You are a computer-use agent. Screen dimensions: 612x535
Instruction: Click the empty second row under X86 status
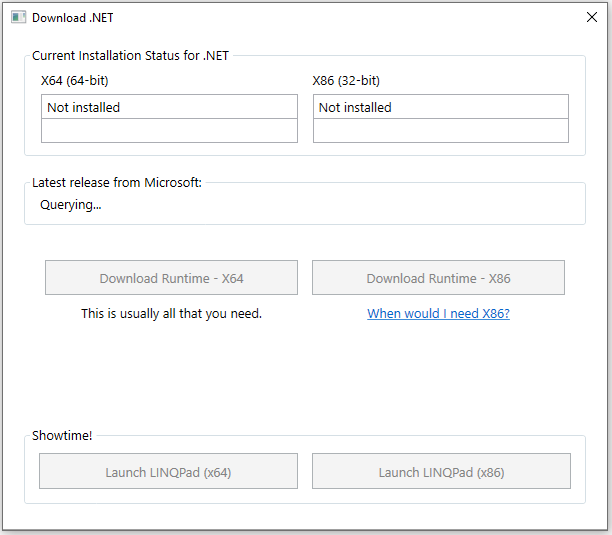441,131
